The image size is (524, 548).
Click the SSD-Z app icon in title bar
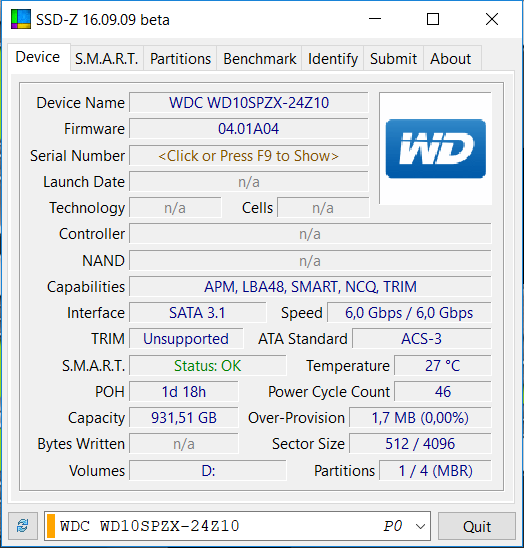pos(21,19)
